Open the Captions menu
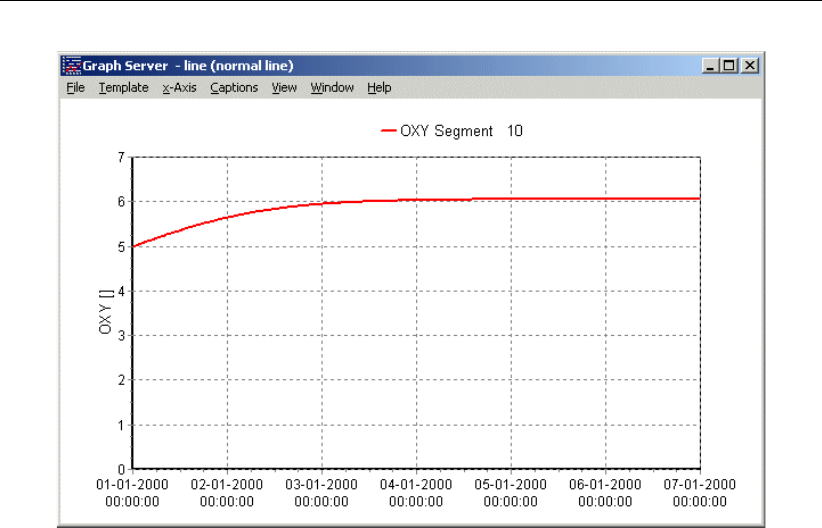The height and width of the screenshot is (528, 822). 234,88
